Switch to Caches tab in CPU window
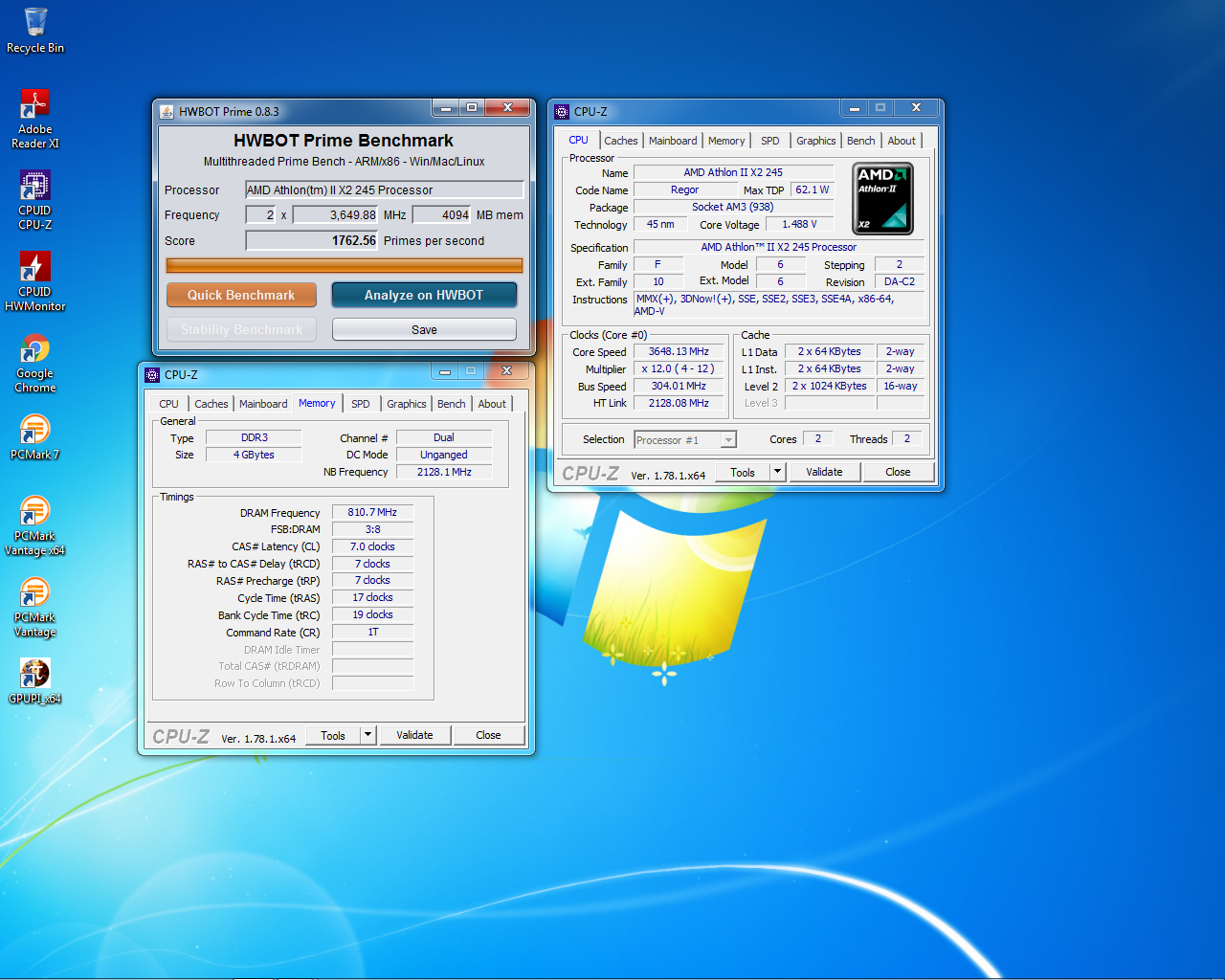The height and width of the screenshot is (980, 1225). (620, 141)
